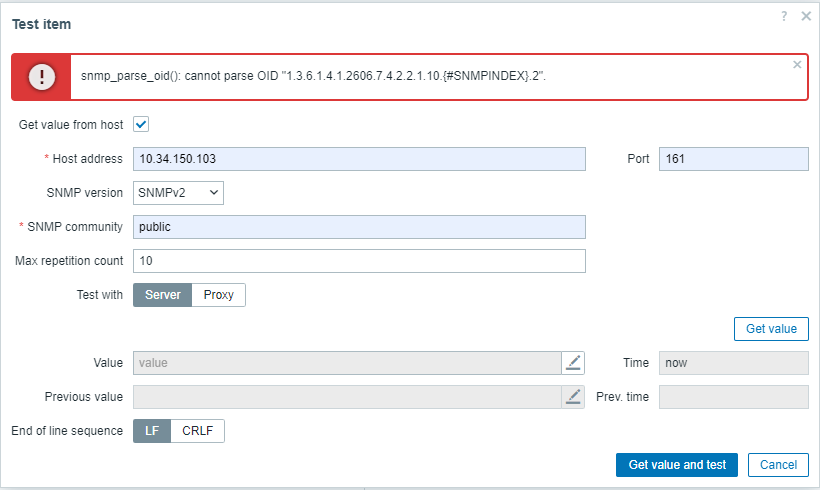Open the SNMP version dropdown
The width and height of the screenshot is (820, 490).
(x=178, y=193)
